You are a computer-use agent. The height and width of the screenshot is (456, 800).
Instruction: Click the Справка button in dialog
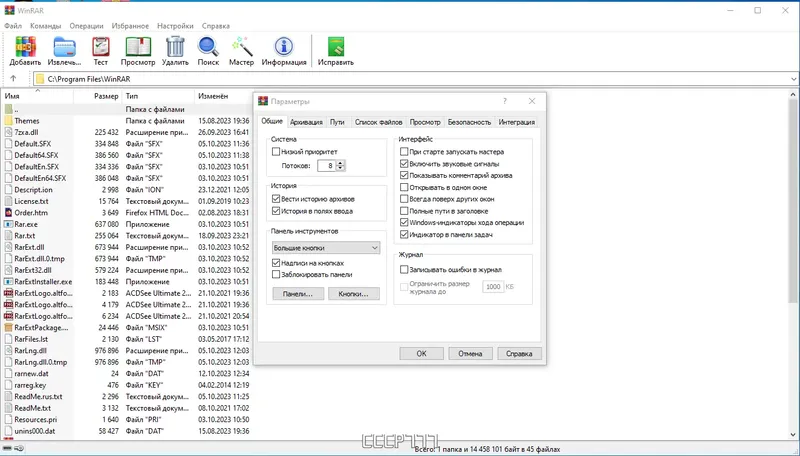[x=519, y=353]
